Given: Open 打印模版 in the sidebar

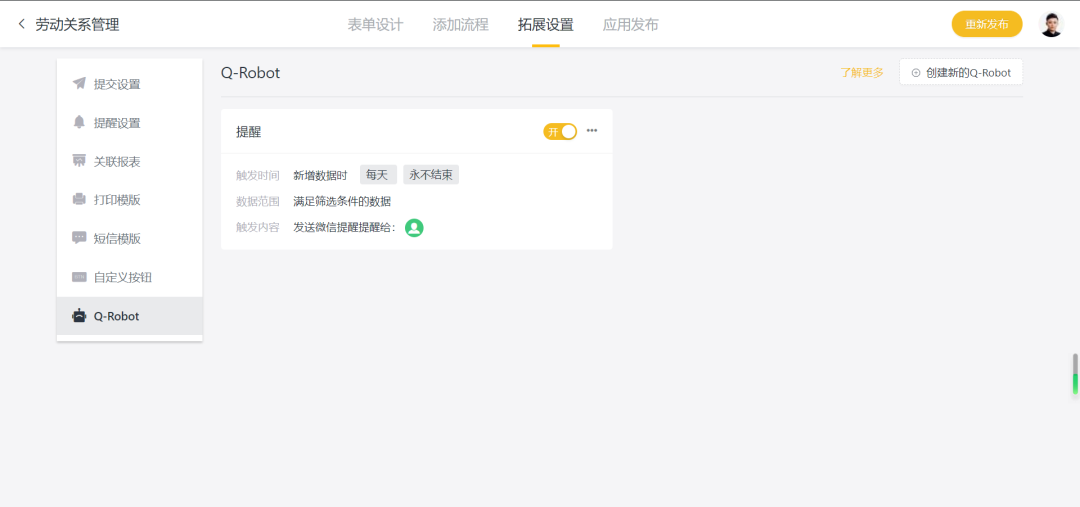Looking at the screenshot, I should tap(129, 200).
